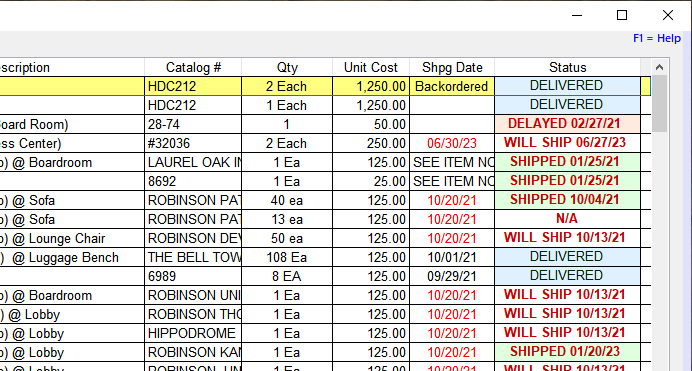
Task: Select the DELAYED 02/27/21 status cell
Action: pos(568,124)
